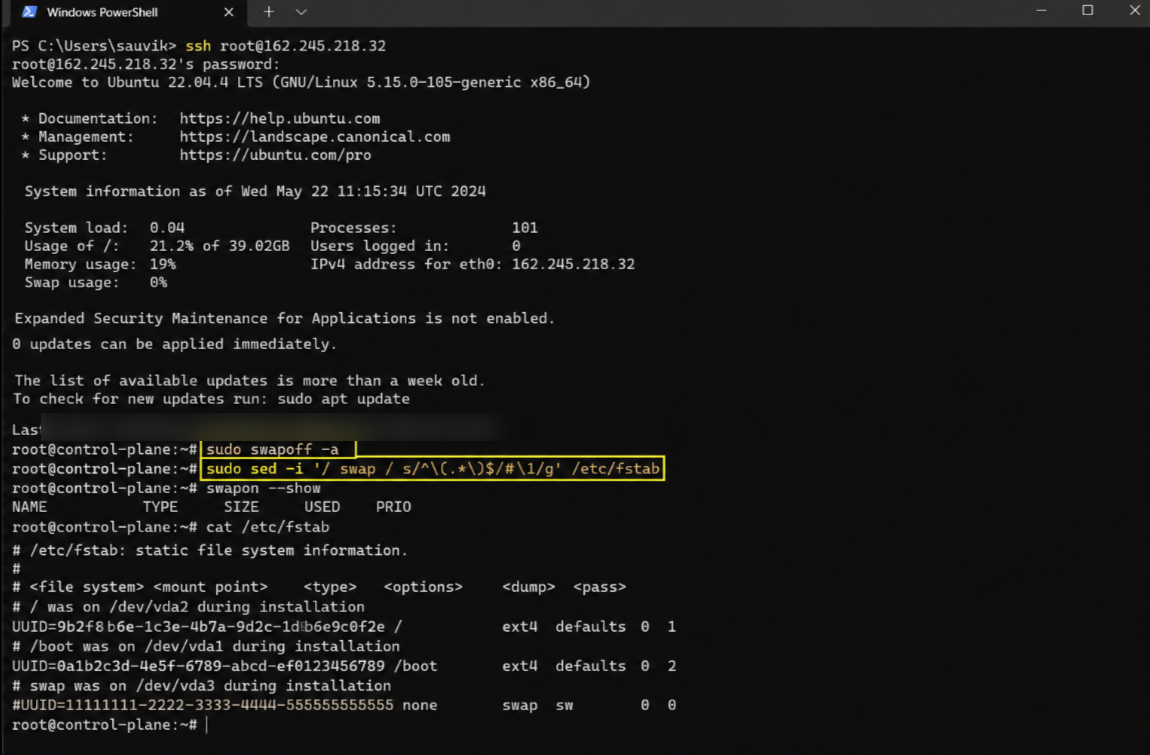Click '# /etc/fstab: static file system information.'
This screenshot has height=755, width=1150.
coord(210,550)
